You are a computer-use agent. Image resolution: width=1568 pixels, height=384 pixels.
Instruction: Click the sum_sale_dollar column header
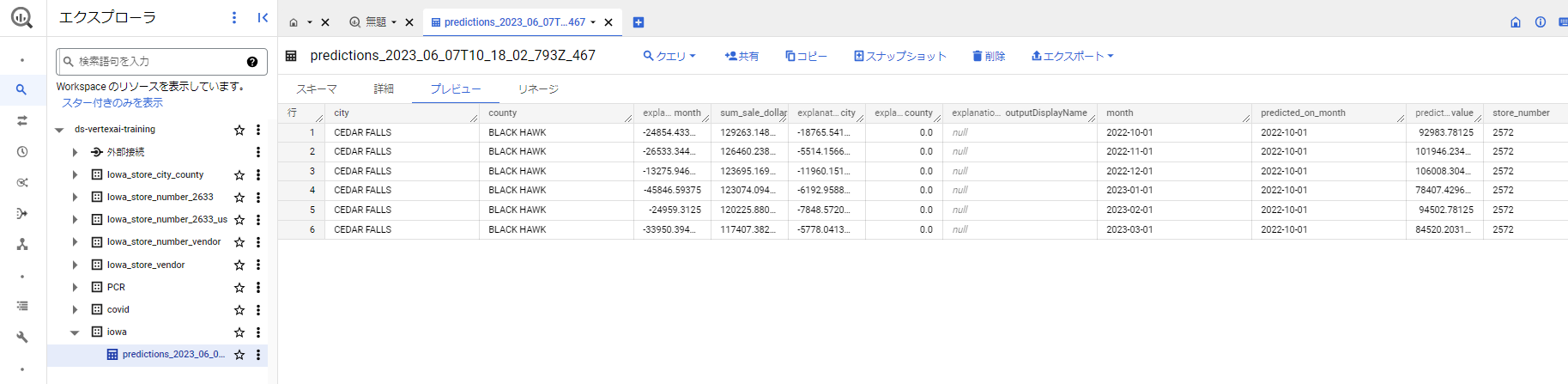click(749, 113)
